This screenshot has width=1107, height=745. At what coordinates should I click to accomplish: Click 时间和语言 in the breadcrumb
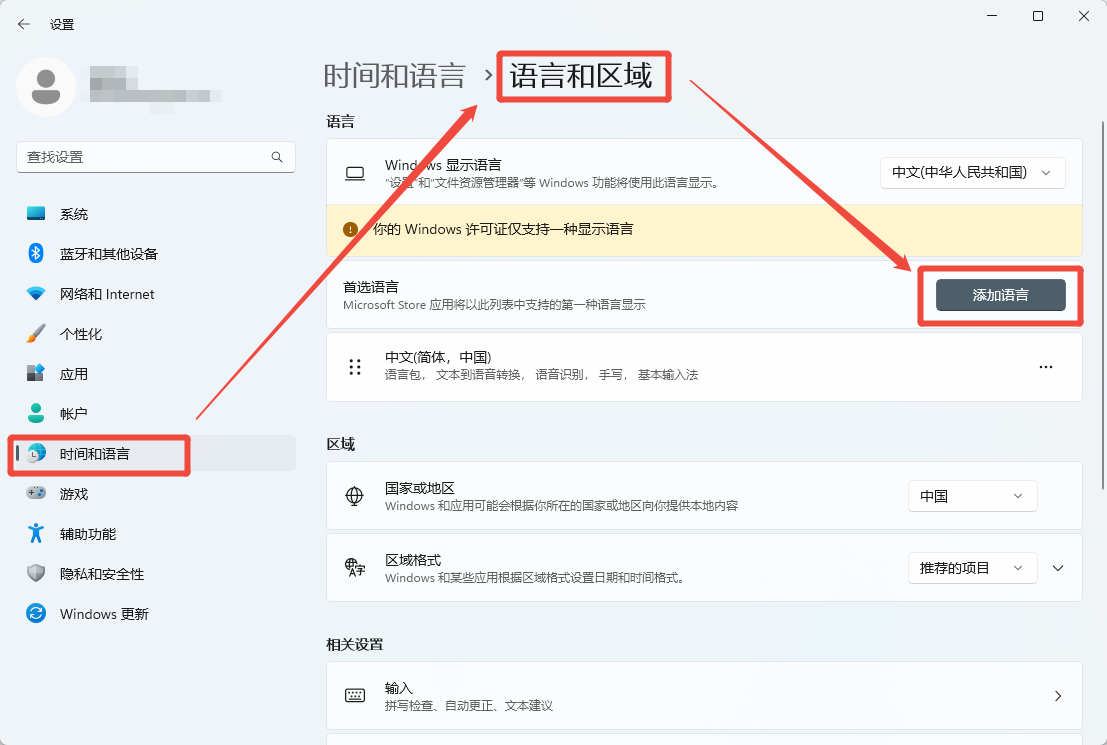pyautogui.click(x=395, y=76)
